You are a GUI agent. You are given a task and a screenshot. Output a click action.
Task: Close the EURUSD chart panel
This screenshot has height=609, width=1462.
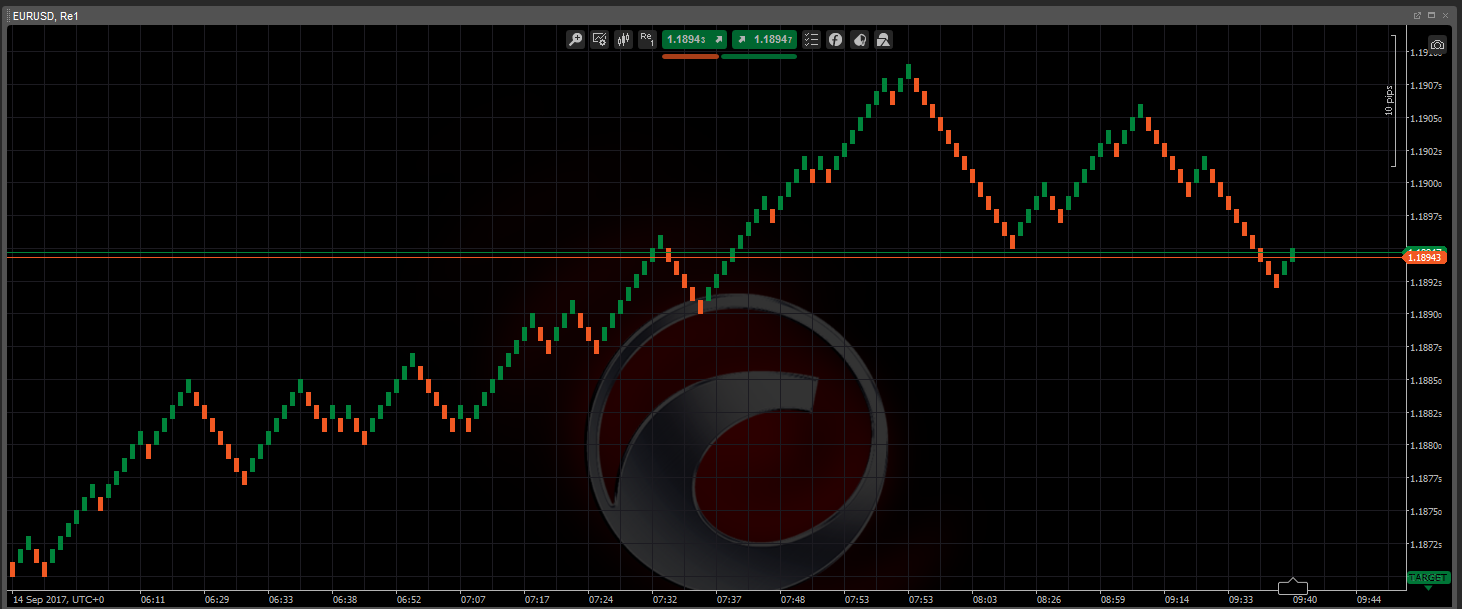pyautogui.click(x=1446, y=15)
